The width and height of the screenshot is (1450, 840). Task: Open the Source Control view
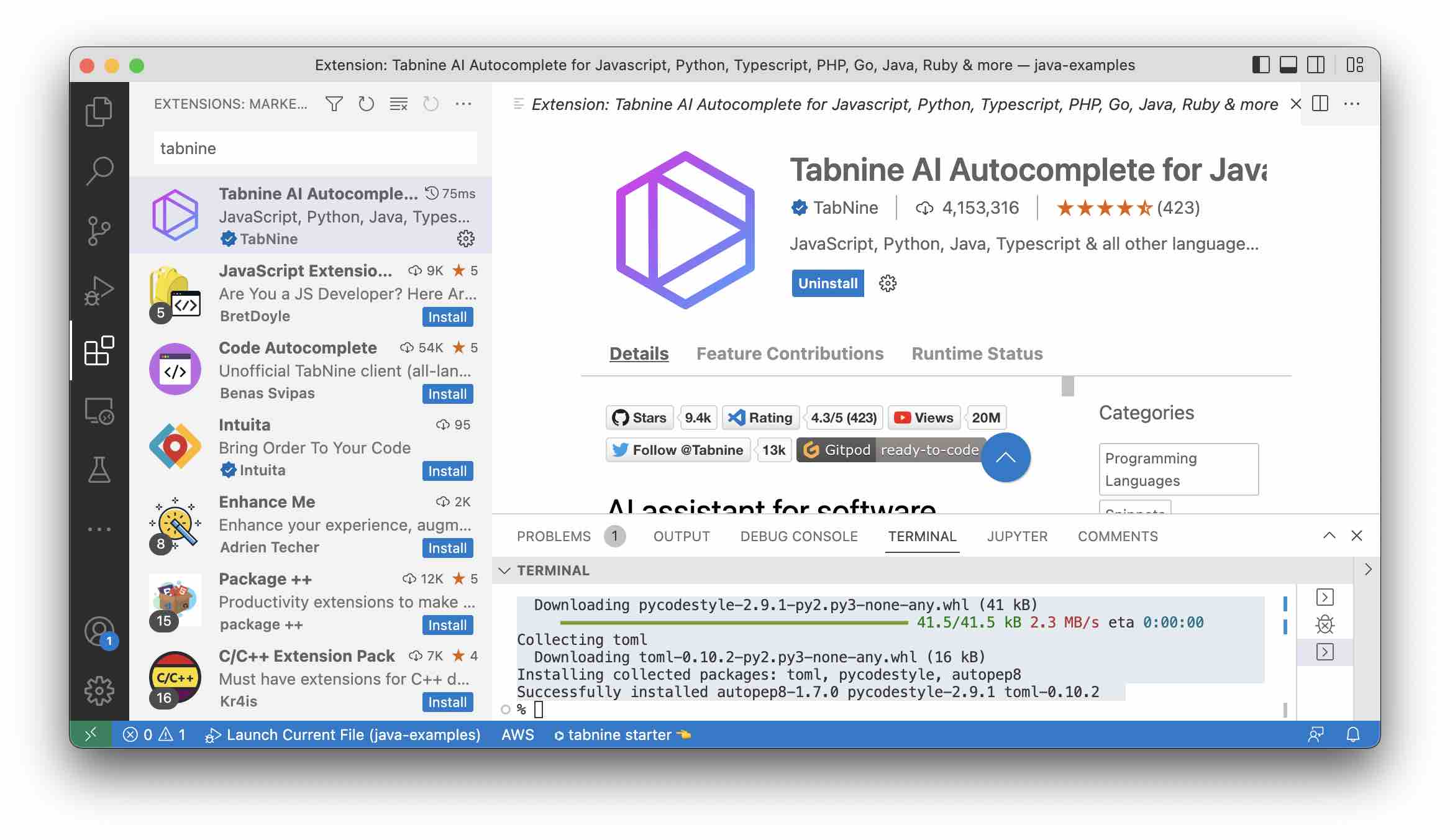pos(99,230)
